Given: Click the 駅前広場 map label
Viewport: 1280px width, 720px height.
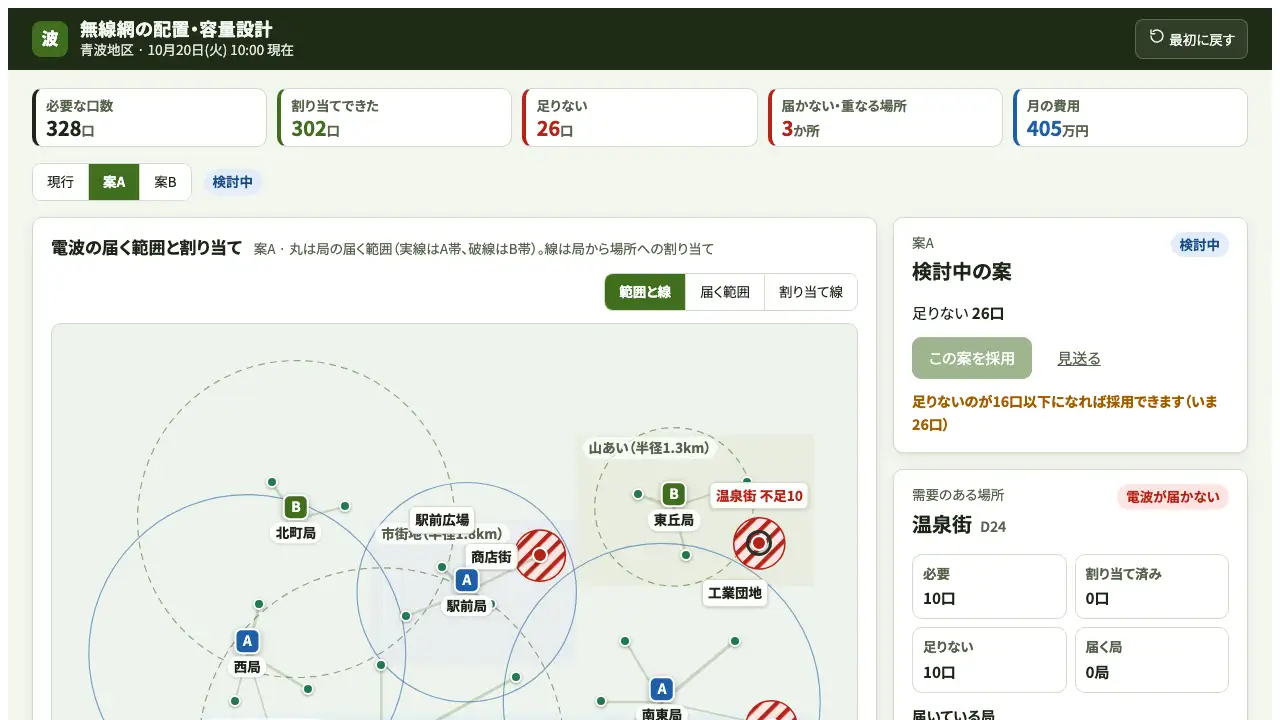Looking at the screenshot, I should pyautogui.click(x=442, y=520).
